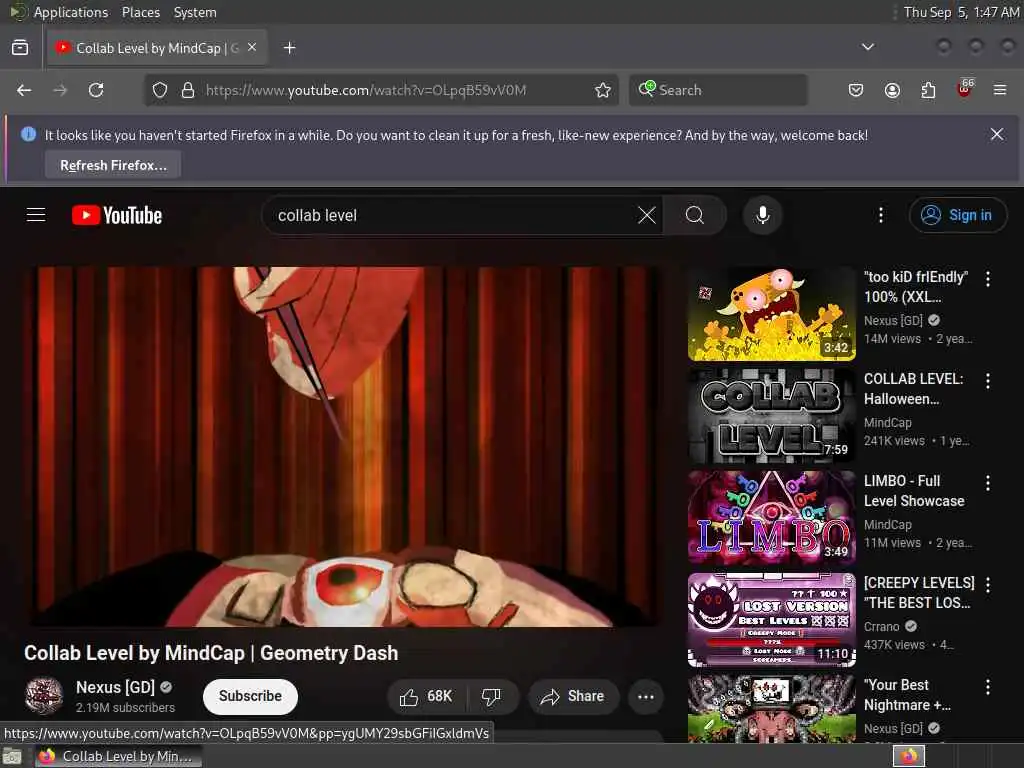Open CREEPY LEVELS lost version thumbnail
Viewport: 1024px width, 768px height.
pos(772,620)
